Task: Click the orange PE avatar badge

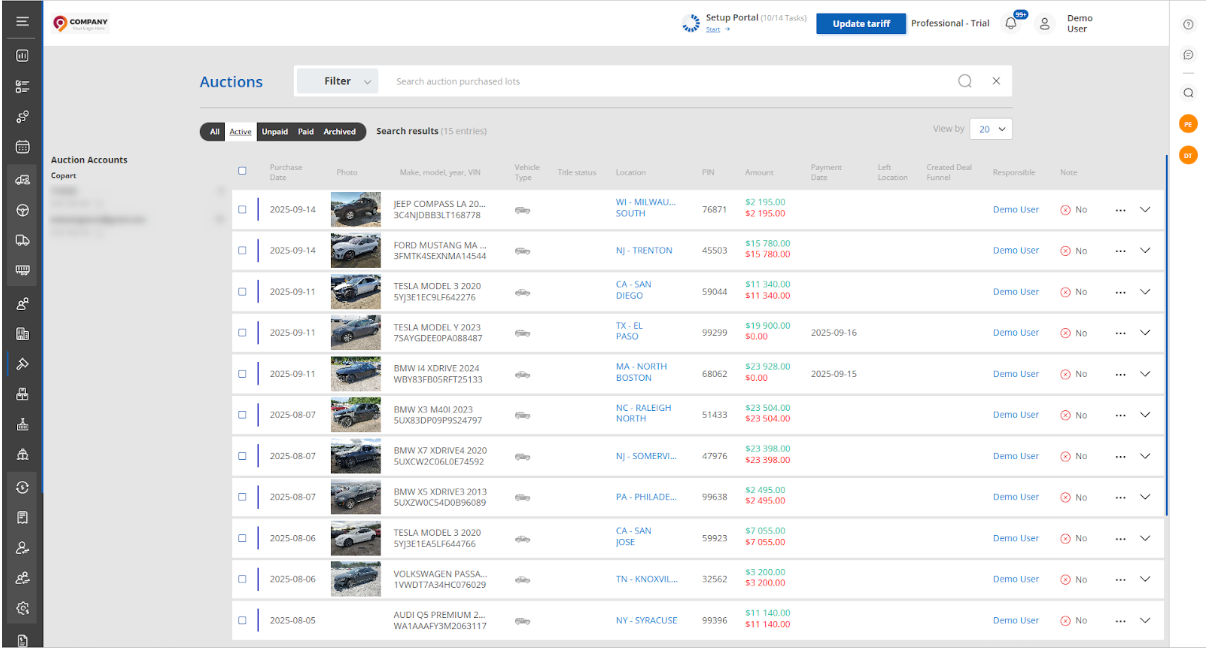Action: (1188, 123)
